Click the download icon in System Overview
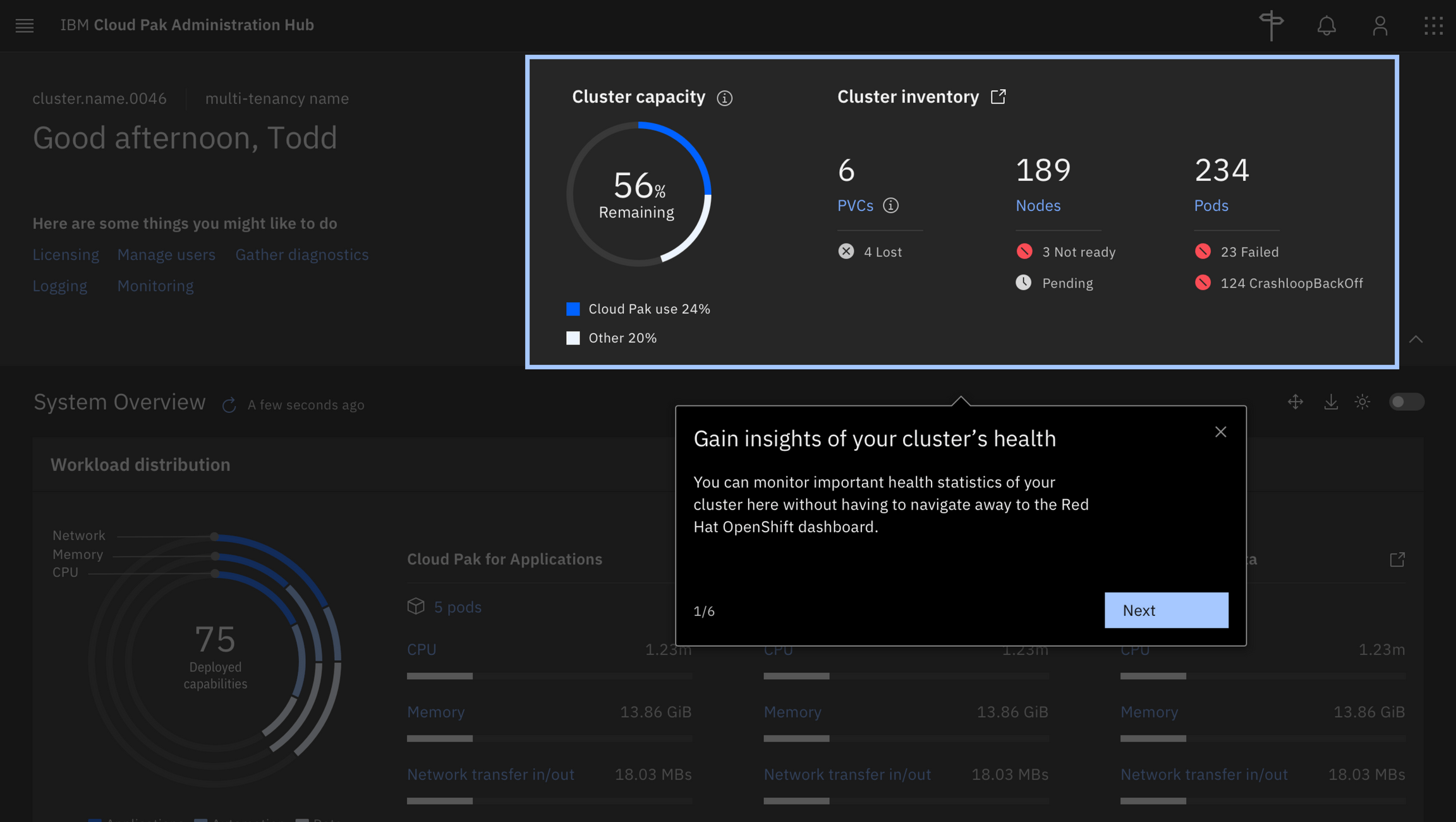 click(1330, 402)
